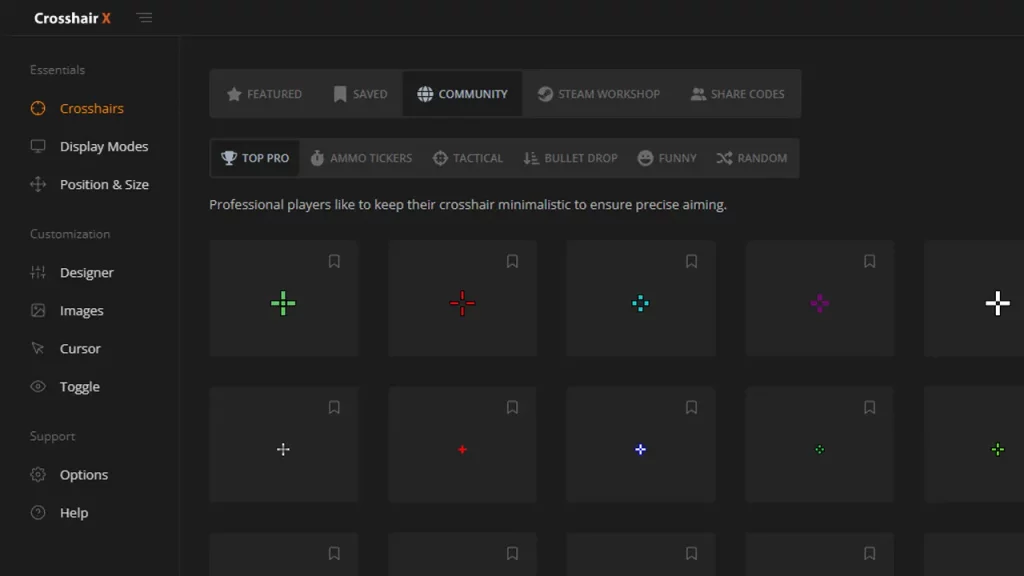Select the Random category
Viewport: 1024px width, 576px height.
[752, 158]
